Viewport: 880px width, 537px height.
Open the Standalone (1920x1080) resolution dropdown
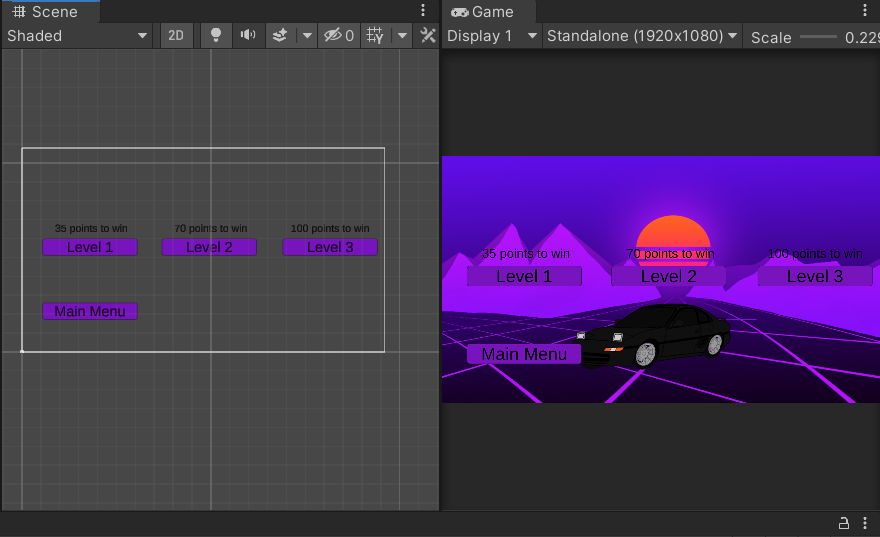(642, 36)
